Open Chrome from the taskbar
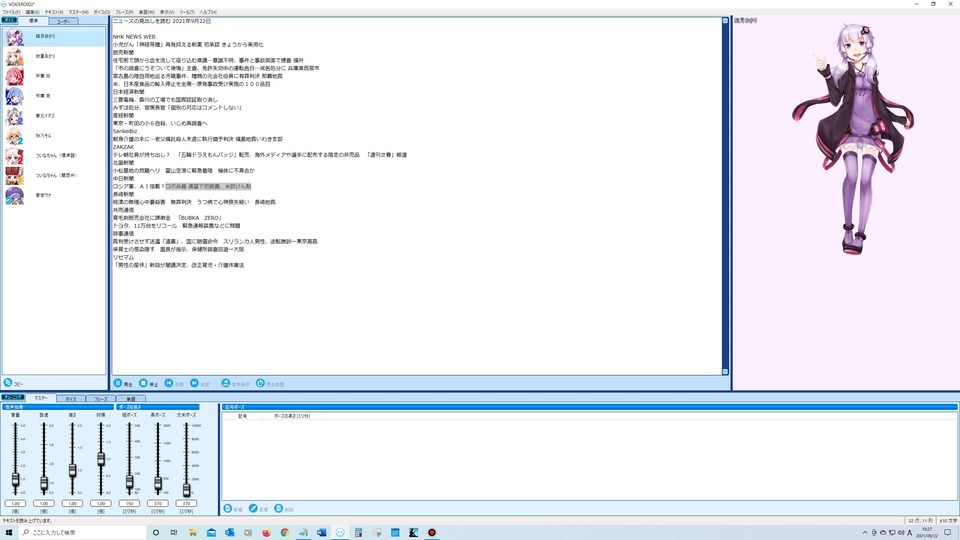 tap(285, 533)
